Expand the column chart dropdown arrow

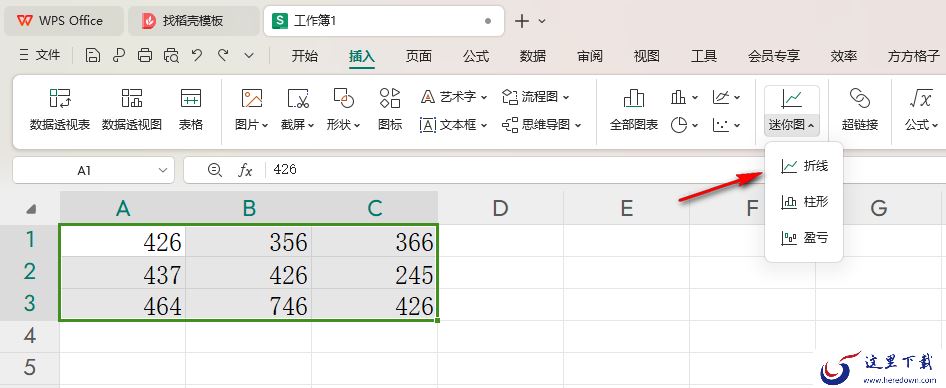click(695, 97)
